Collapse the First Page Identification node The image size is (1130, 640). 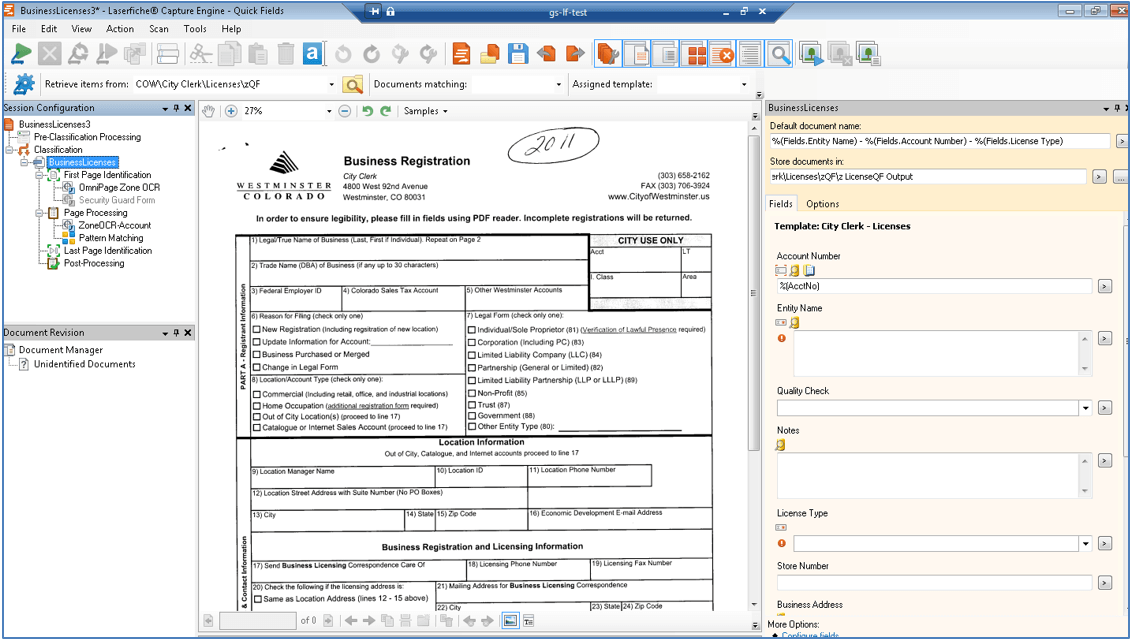39,175
